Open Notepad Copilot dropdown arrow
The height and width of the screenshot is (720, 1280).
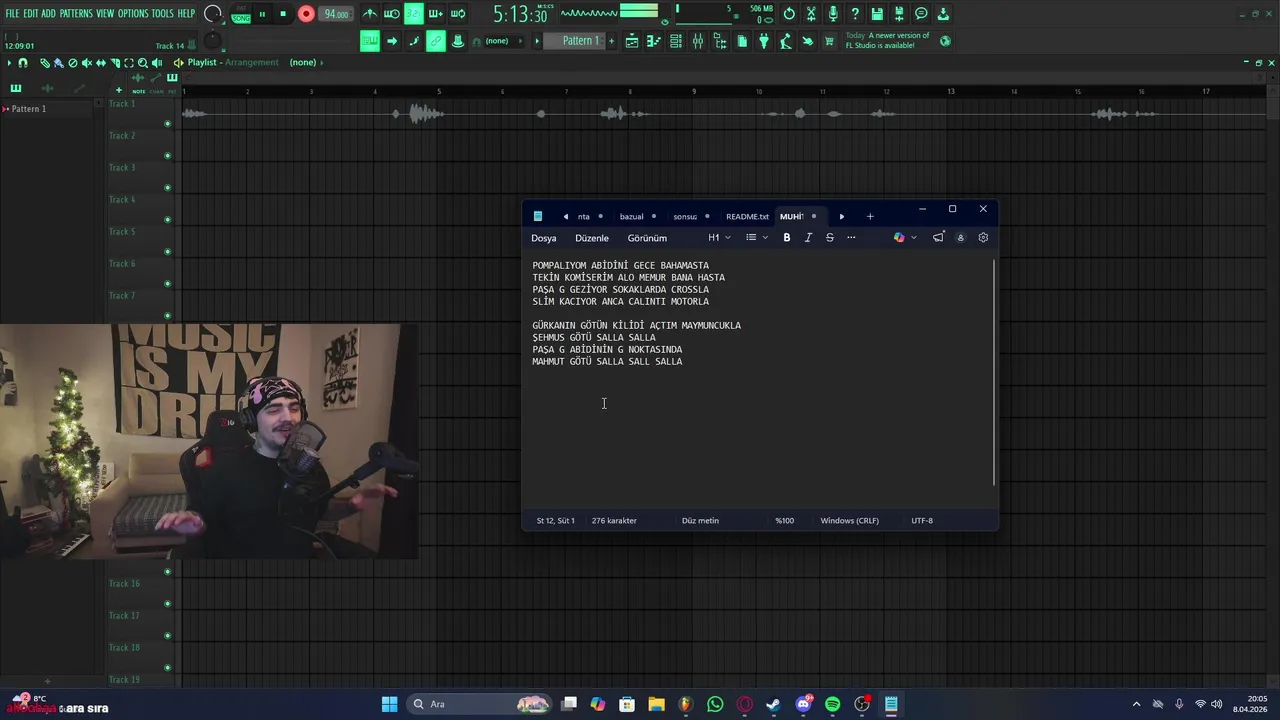[914, 238]
